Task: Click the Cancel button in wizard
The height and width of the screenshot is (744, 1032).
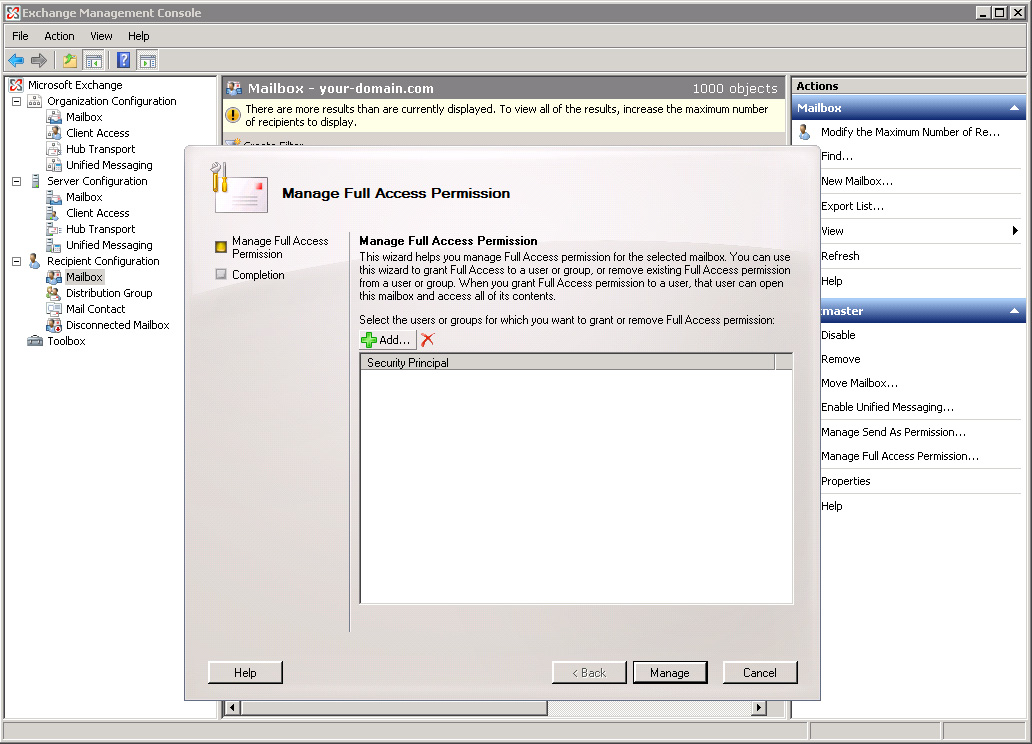Action: [x=760, y=672]
